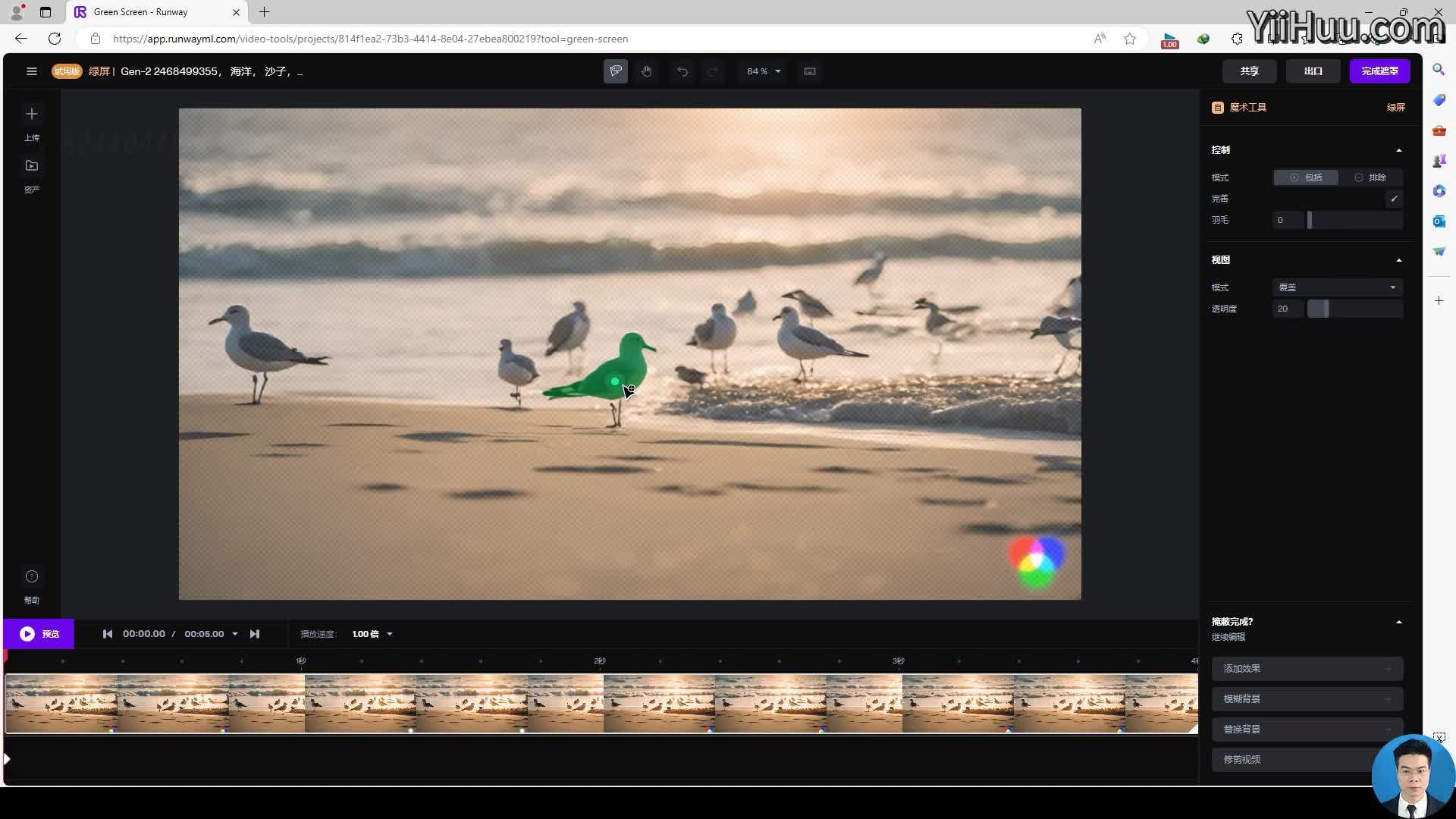Image resolution: width=1456 pixels, height=819 pixels.
Task: Open new browser tab
Action: [x=264, y=12]
